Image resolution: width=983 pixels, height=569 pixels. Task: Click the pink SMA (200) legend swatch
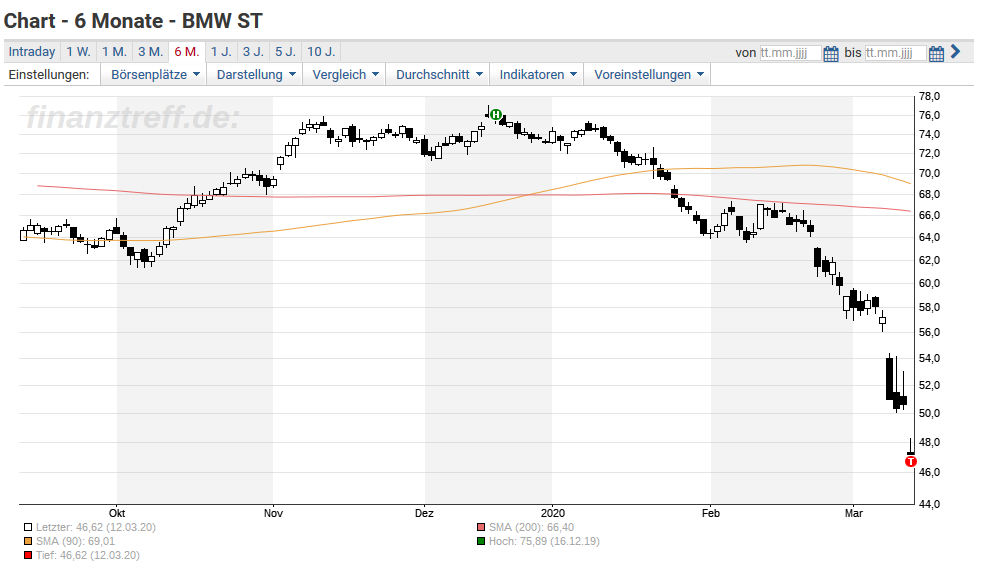pyautogui.click(x=481, y=528)
